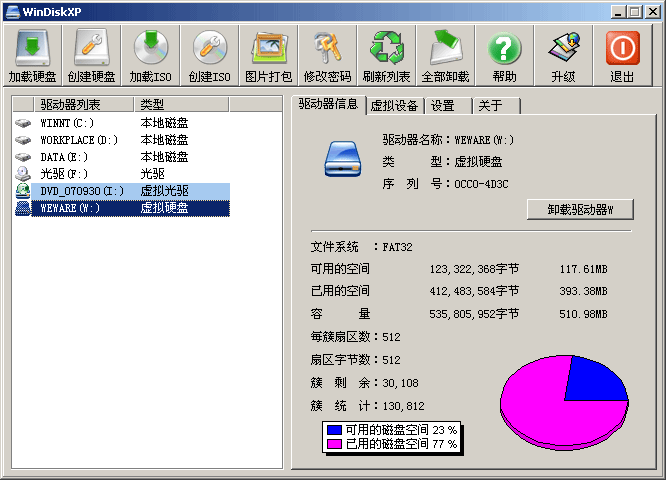Screen dimensions: 666x480
Task: Click the 刷新列表 (refresh list) icon
Action: click(x=386, y=57)
